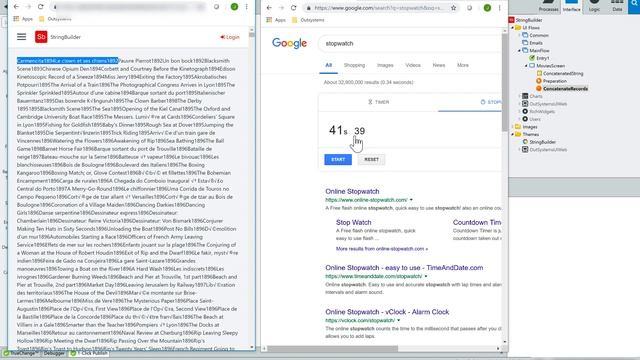
Task: Open Online Stopwatch vClock result
Action: point(387,312)
